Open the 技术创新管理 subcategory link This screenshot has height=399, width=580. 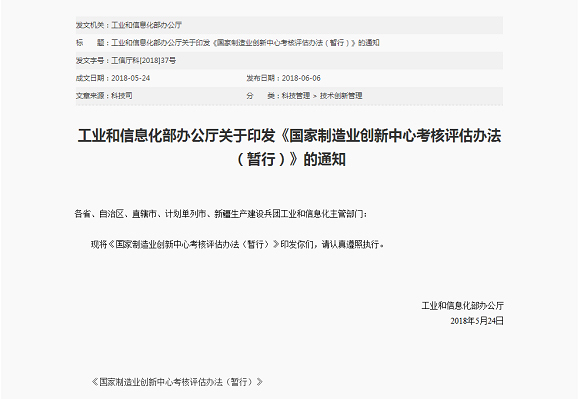(341, 96)
